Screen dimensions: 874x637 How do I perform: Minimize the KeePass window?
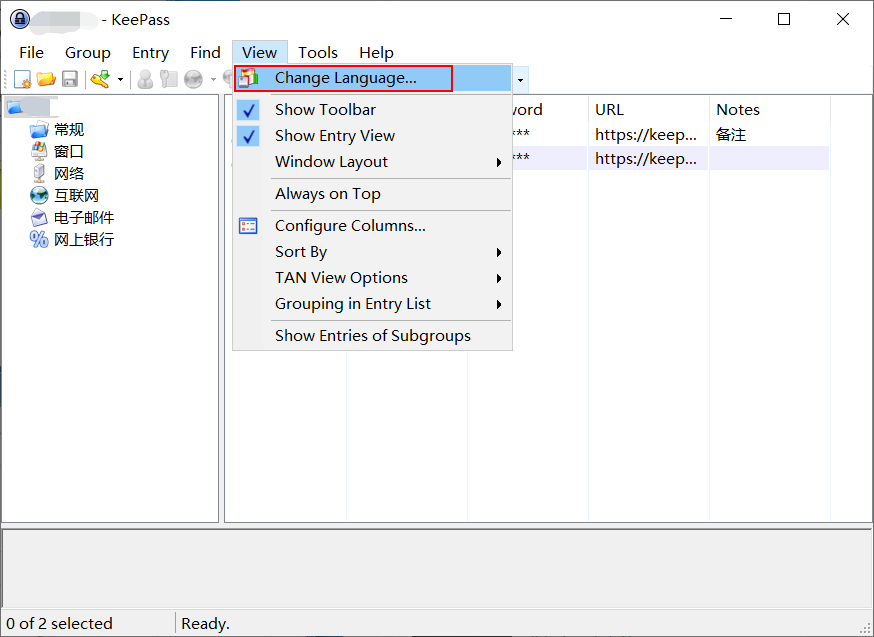tap(726, 19)
